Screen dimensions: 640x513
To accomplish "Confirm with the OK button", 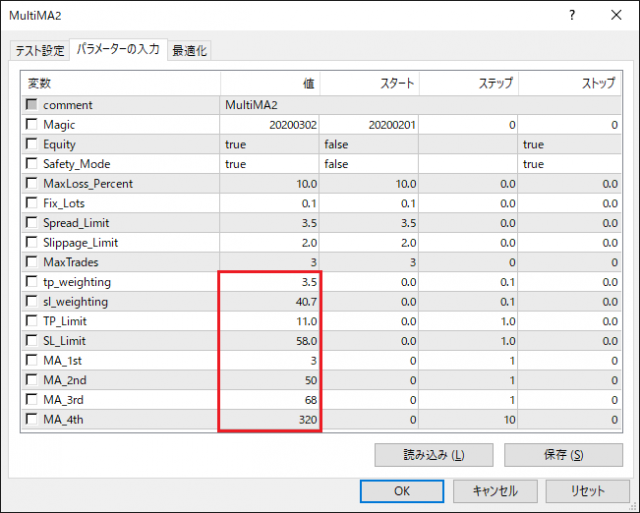I will (x=402, y=491).
